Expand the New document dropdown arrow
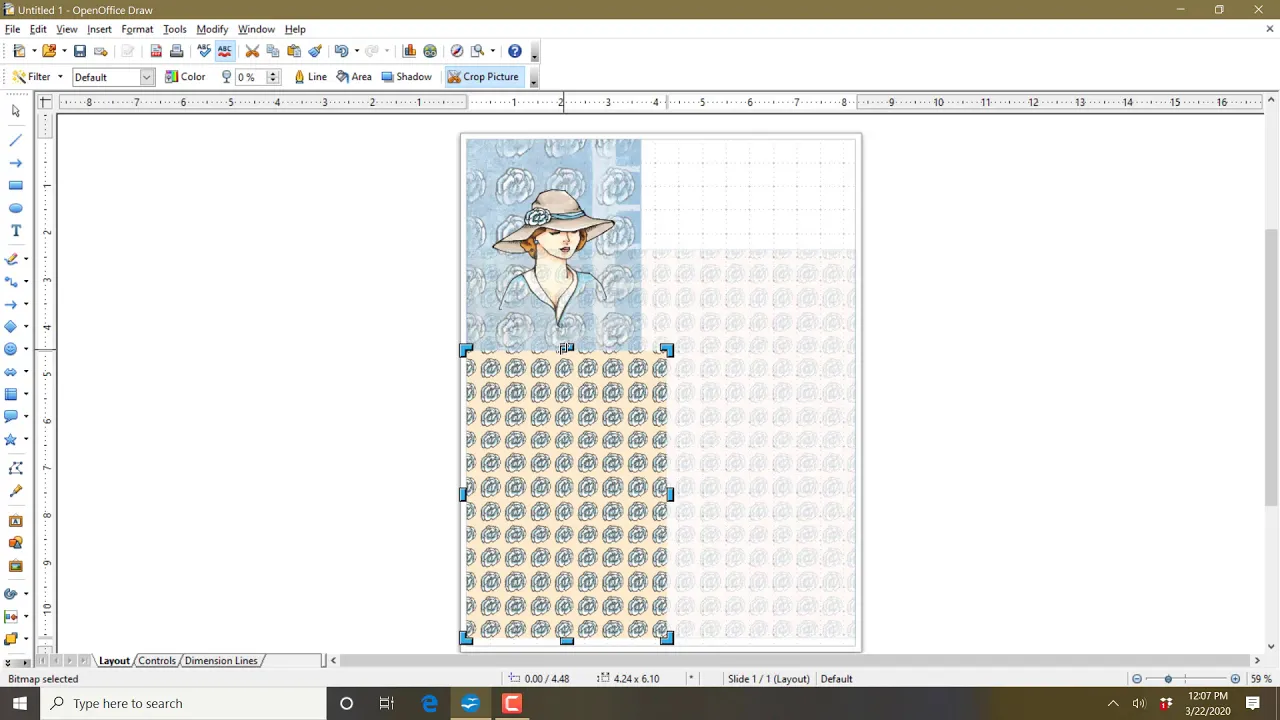Image resolution: width=1280 pixels, height=720 pixels. [x=34, y=51]
